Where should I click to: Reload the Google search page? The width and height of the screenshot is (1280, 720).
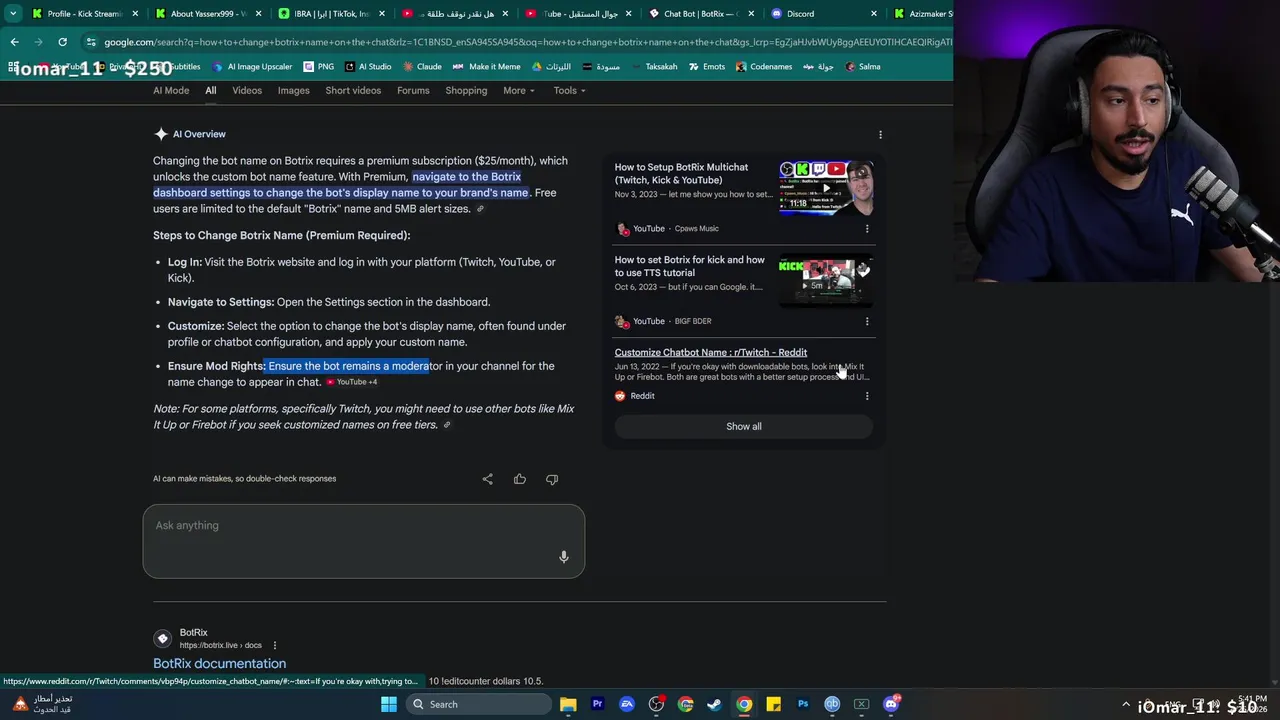(x=62, y=42)
